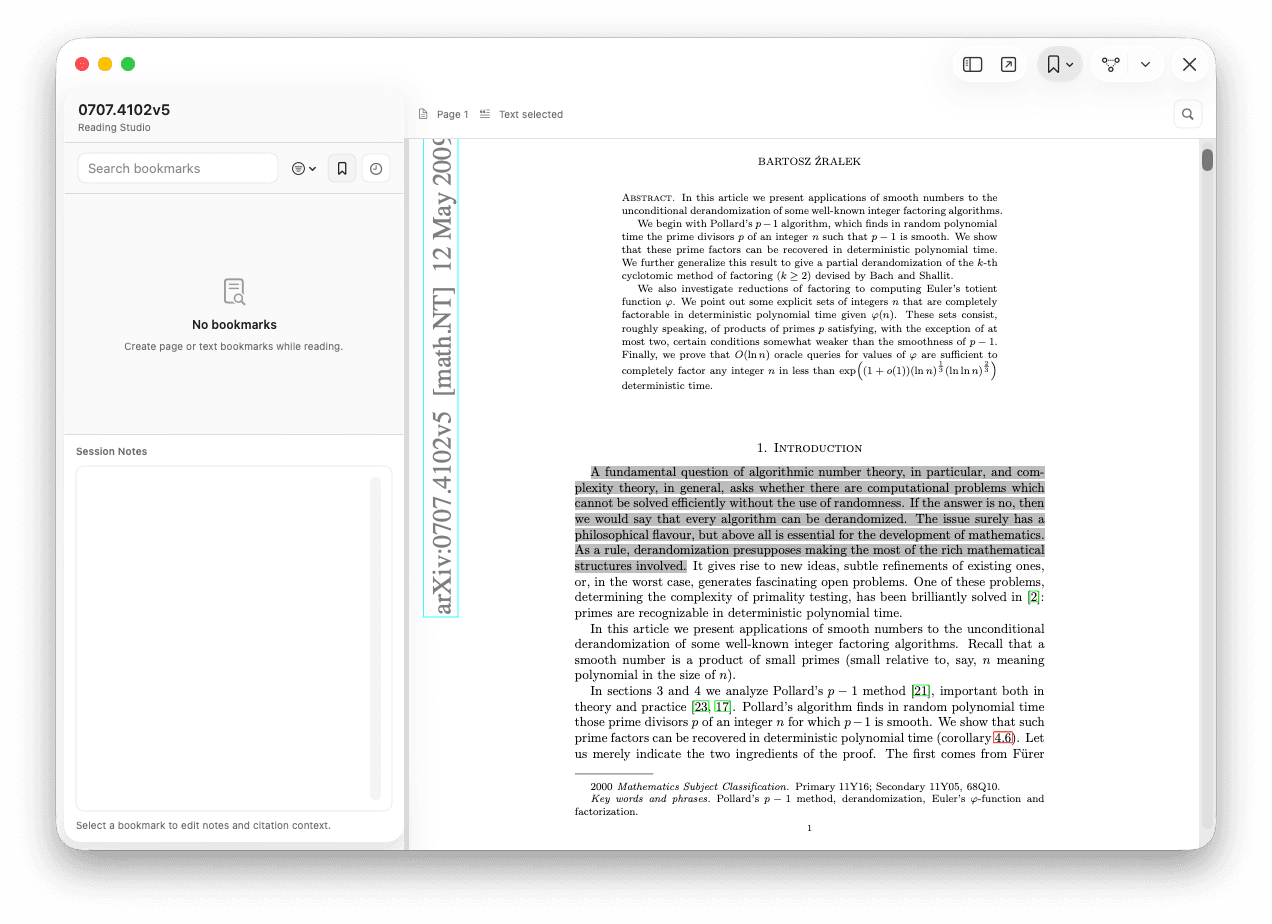Screen dimensions: 1272x924
Task: Click the No bookmarks message
Action: point(234,325)
